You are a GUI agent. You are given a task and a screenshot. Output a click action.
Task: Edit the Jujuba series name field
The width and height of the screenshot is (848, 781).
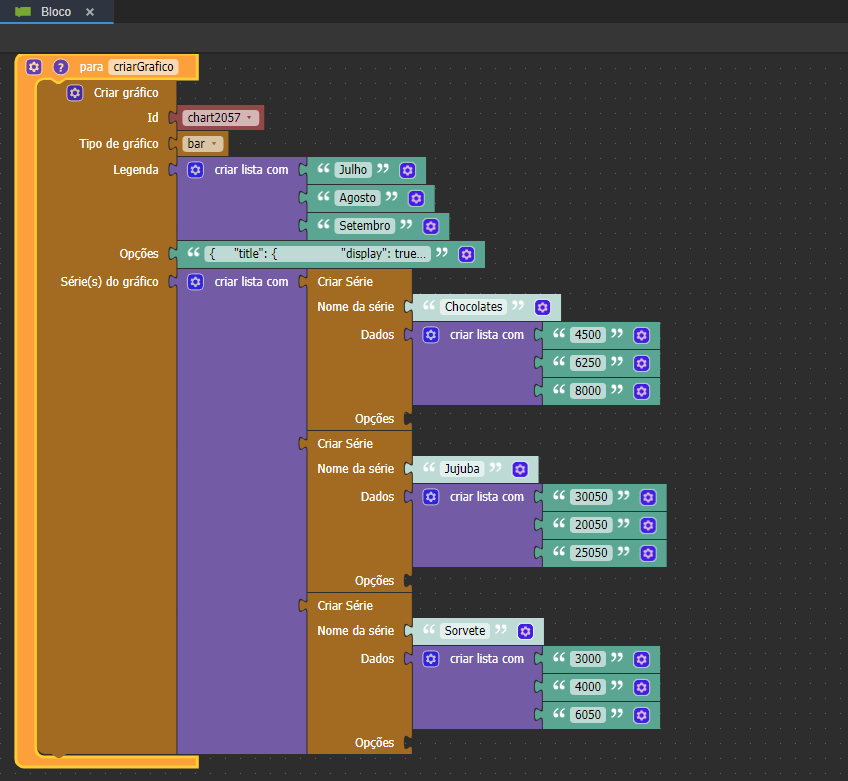pyautogui.click(x=462, y=469)
